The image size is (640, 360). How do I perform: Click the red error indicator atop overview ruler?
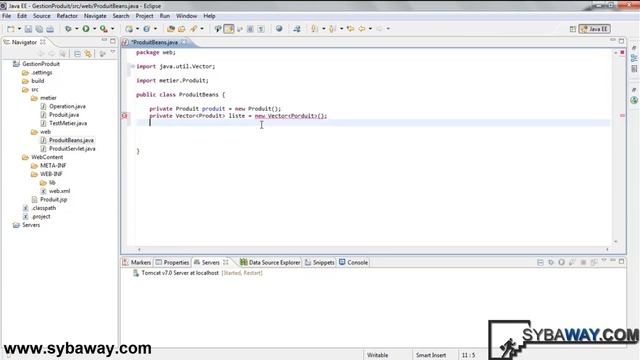click(622, 53)
